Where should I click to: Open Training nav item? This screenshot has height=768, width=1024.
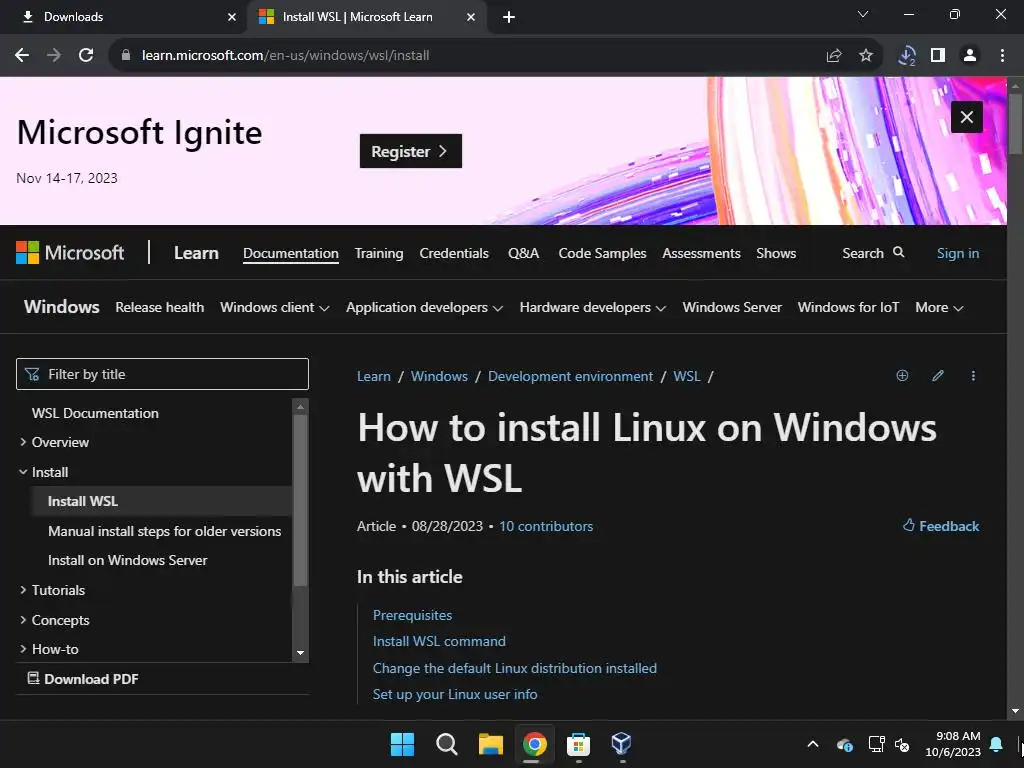click(379, 253)
